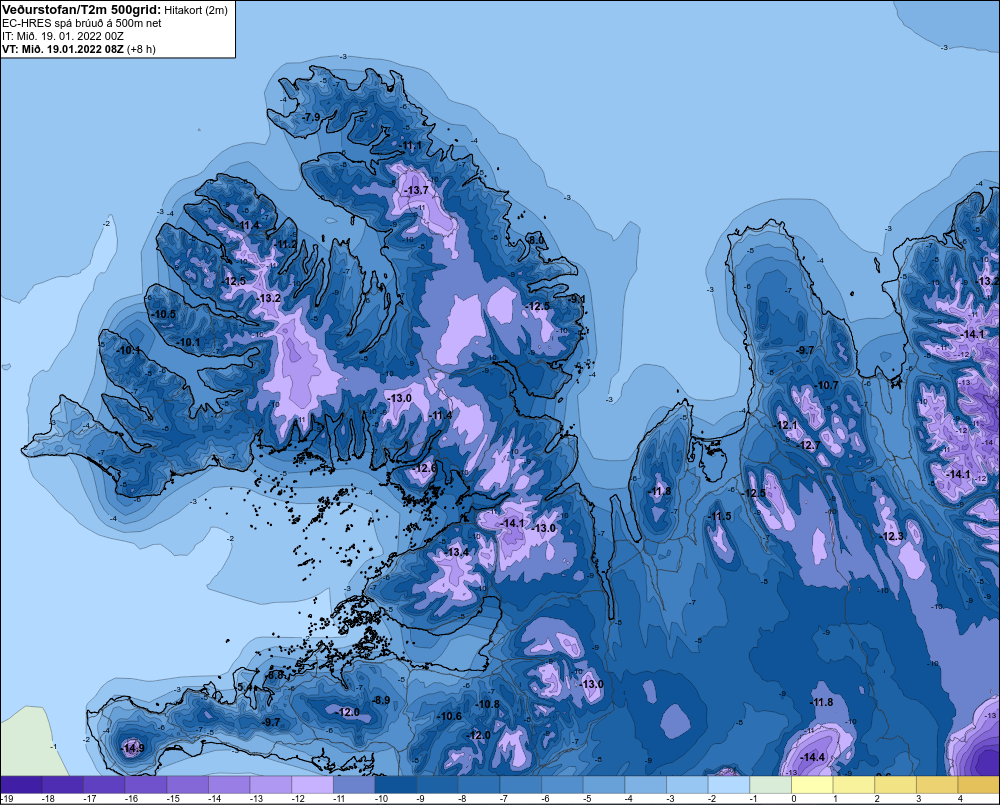Select the -12.3 temperature label
The width and height of the screenshot is (1000, 805).
pos(892,536)
